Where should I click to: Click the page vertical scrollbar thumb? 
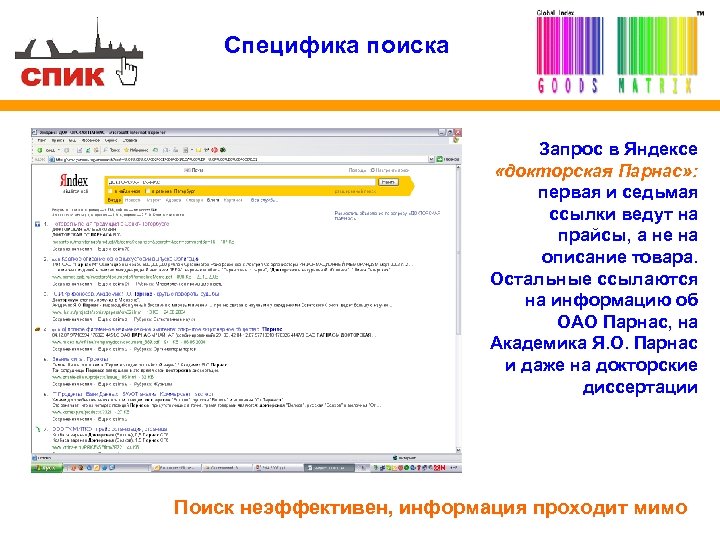(x=458, y=253)
